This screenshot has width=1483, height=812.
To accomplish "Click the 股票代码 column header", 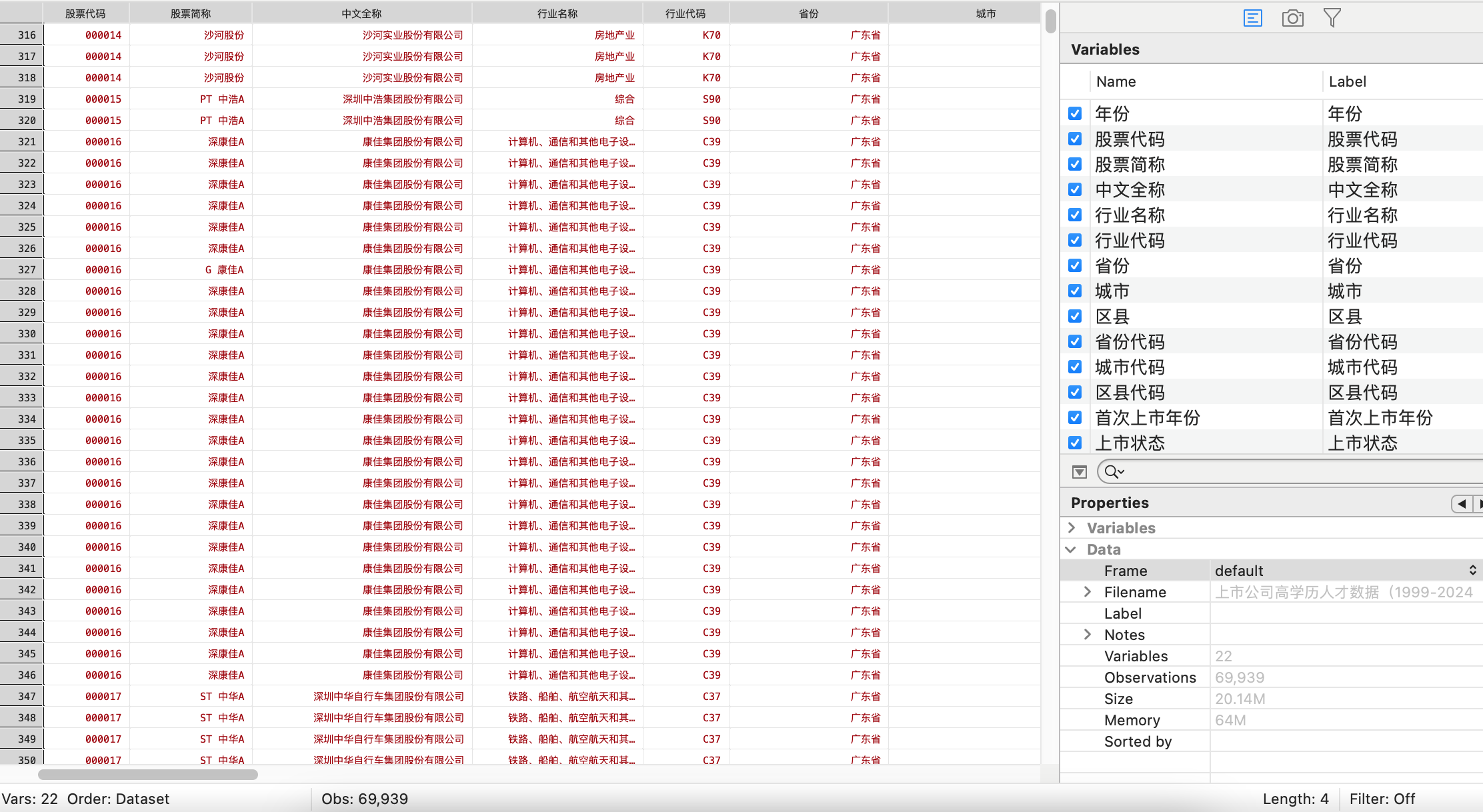I will tap(85, 13).
